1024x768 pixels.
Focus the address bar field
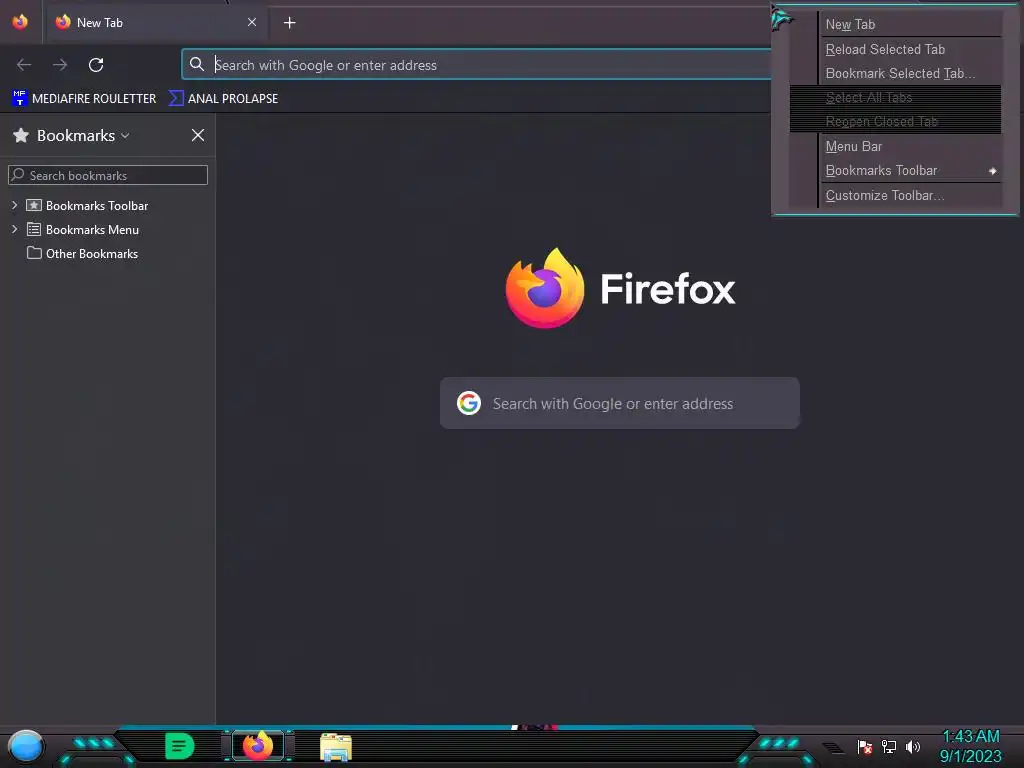[x=477, y=65]
